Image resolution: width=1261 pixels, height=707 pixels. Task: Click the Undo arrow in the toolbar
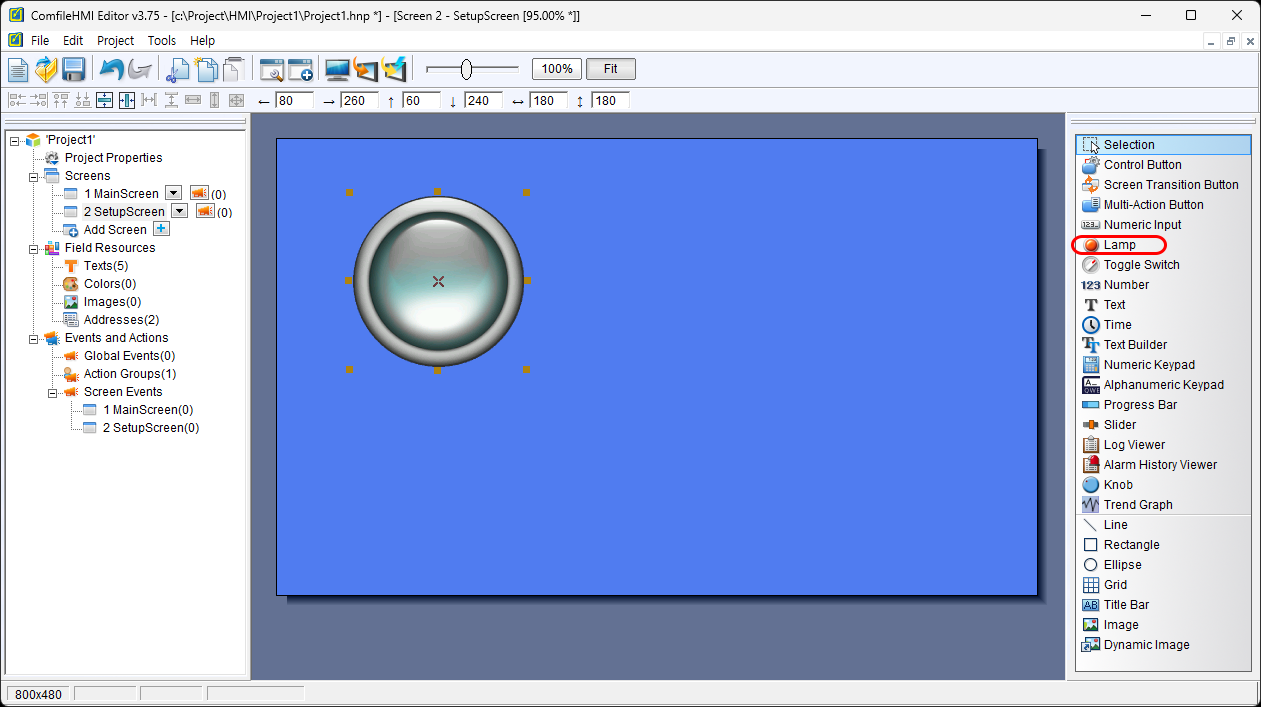[x=111, y=69]
